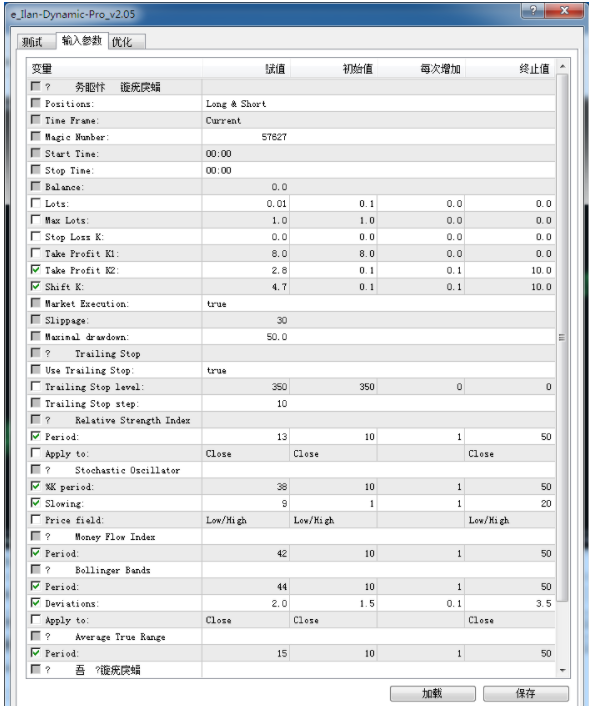589x706 pixels.
Task: Uncheck the %K period checkbox
Action: (36, 486)
